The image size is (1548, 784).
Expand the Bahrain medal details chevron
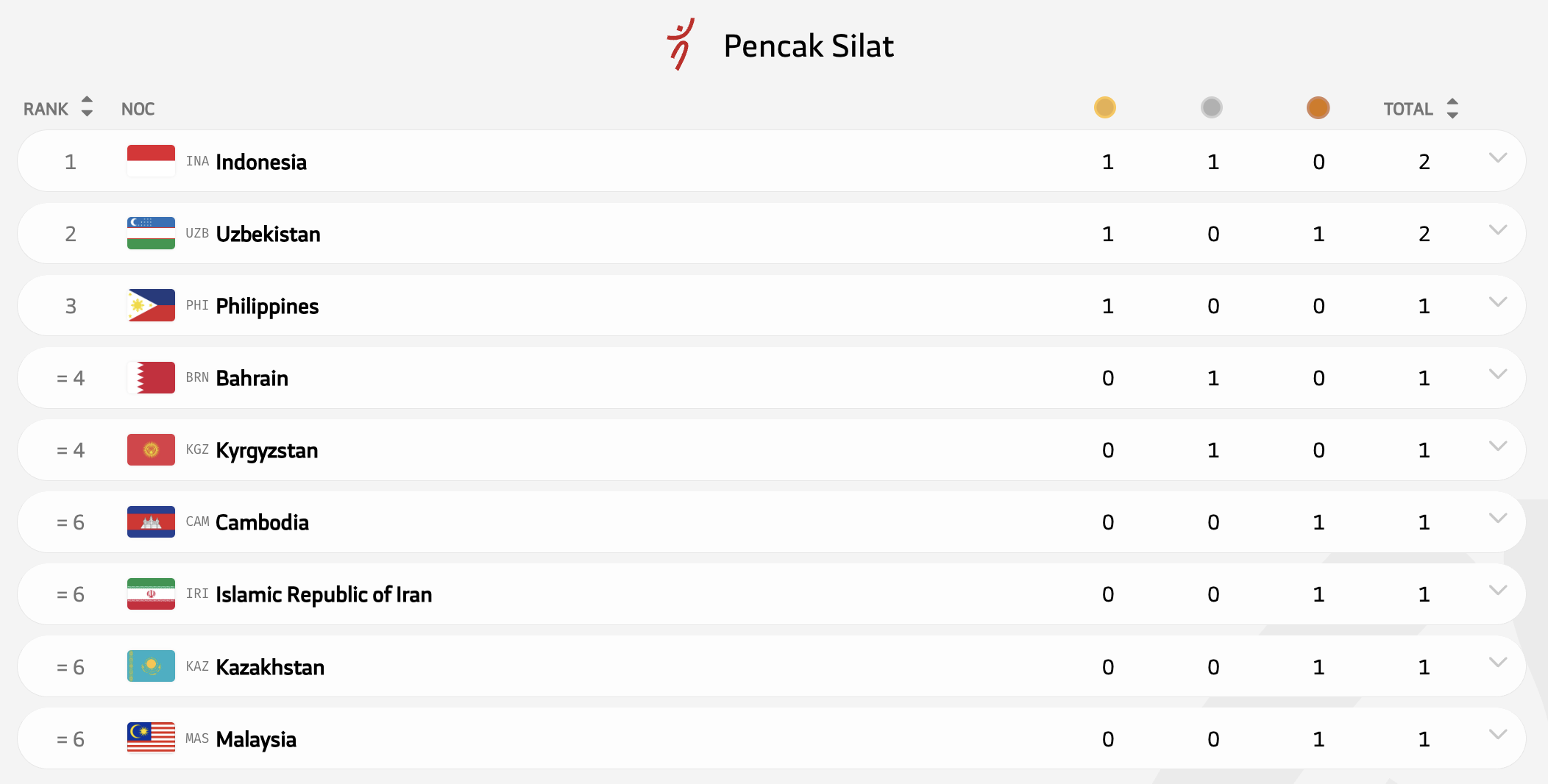[x=1497, y=374]
